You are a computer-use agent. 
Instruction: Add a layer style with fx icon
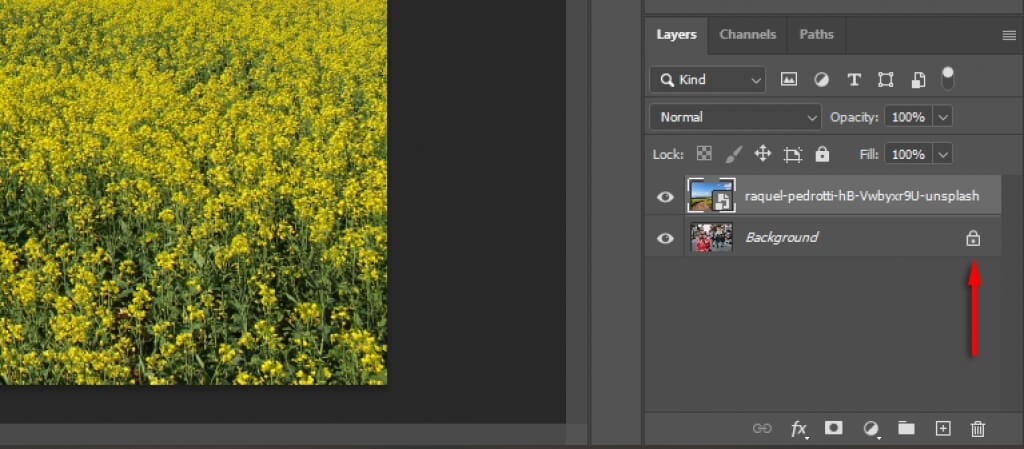(799, 429)
